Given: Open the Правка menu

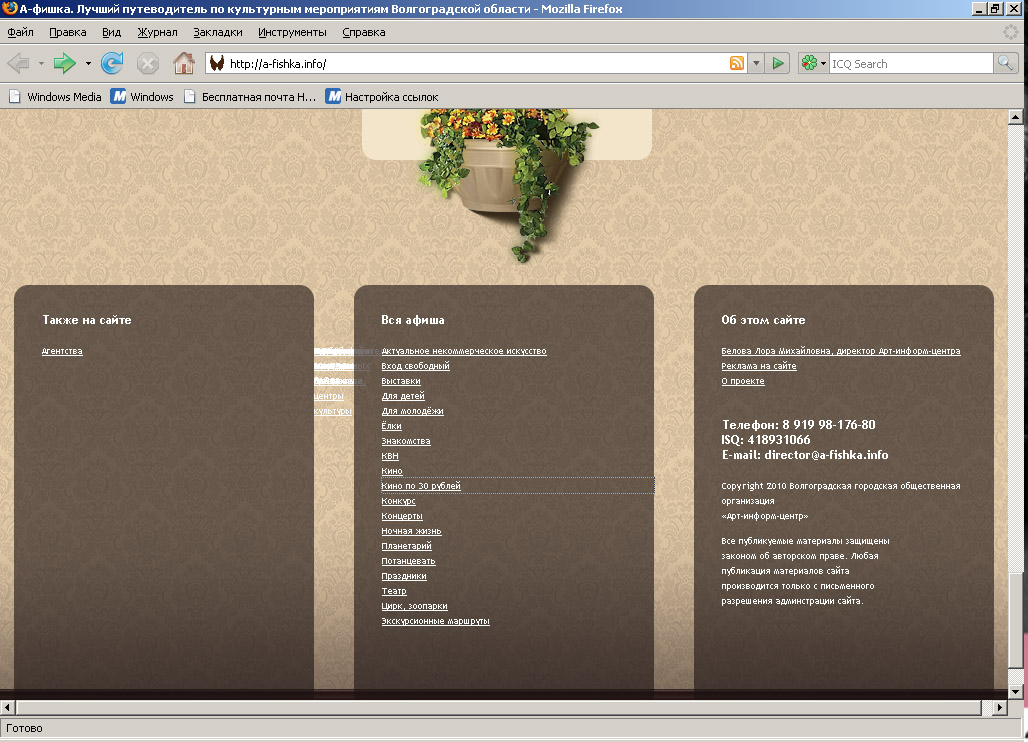Looking at the screenshot, I should click(x=68, y=32).
